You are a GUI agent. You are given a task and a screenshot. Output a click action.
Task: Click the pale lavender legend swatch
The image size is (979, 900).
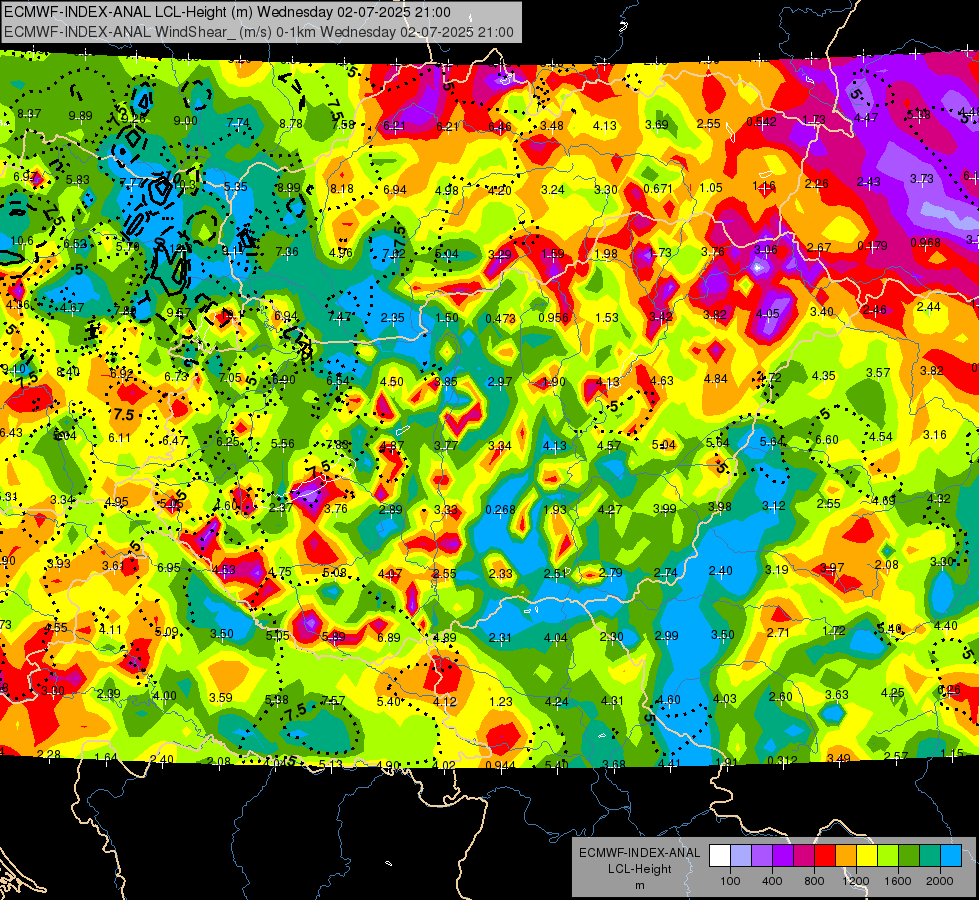(740, 856)
